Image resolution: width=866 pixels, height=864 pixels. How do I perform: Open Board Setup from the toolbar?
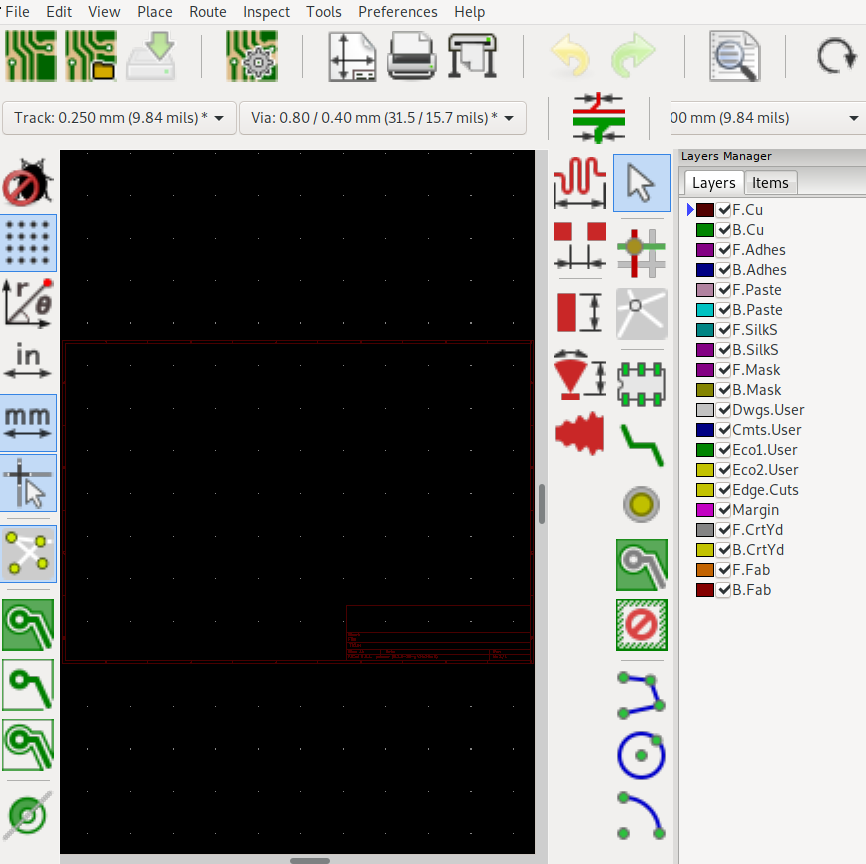pyautogui.click(x=252, y=56)
